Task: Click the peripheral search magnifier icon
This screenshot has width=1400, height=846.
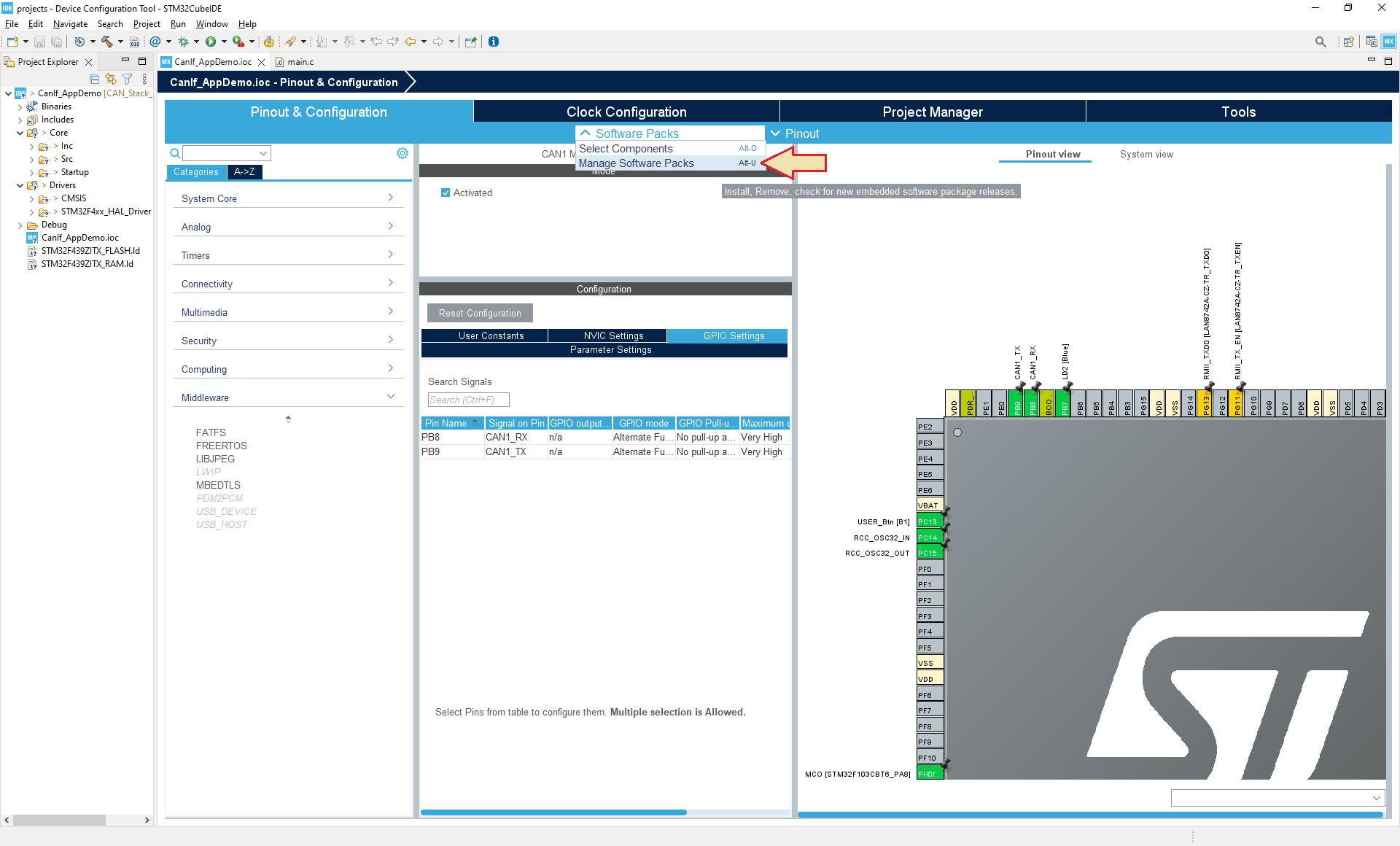Action: [175, 153]
